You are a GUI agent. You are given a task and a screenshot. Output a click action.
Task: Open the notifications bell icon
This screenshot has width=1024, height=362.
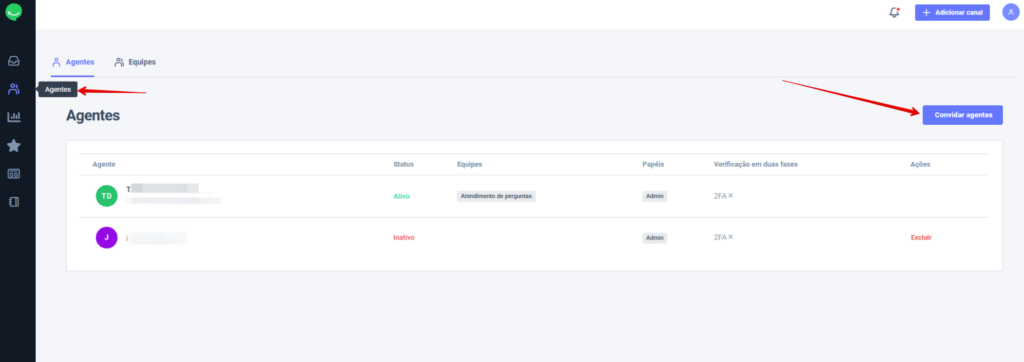pyautogui.click(x=895, y=12)
